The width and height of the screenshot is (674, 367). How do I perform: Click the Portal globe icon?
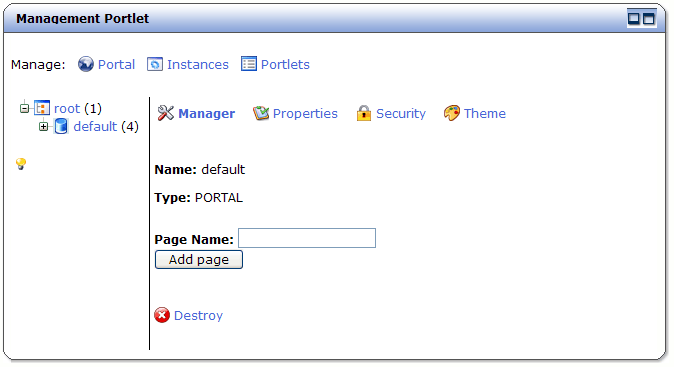point(86,64)
